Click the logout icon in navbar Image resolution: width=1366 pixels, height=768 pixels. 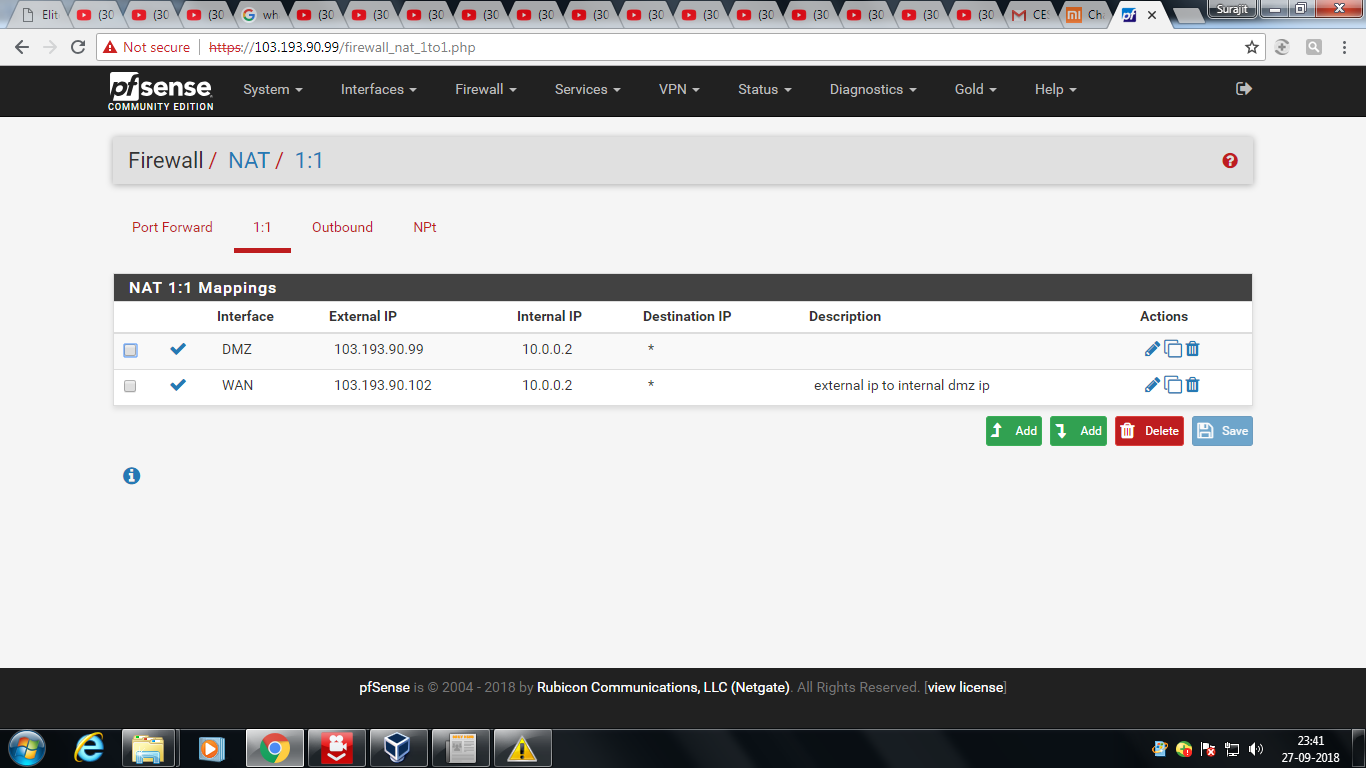(x=1244, y=89)
